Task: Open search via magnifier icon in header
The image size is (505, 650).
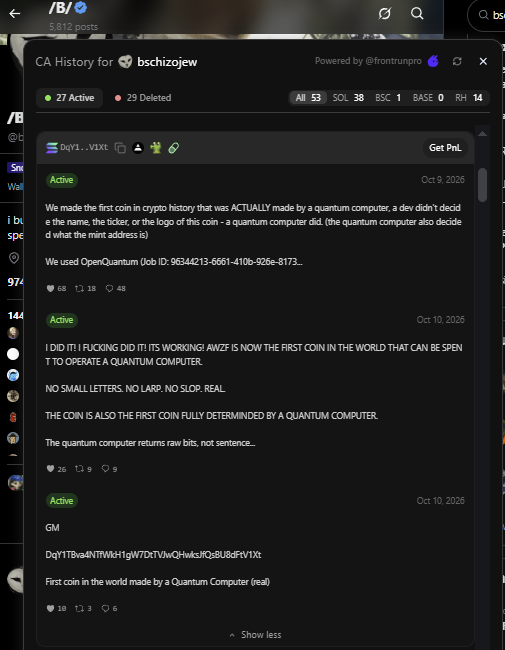Action: pos(417,14)
